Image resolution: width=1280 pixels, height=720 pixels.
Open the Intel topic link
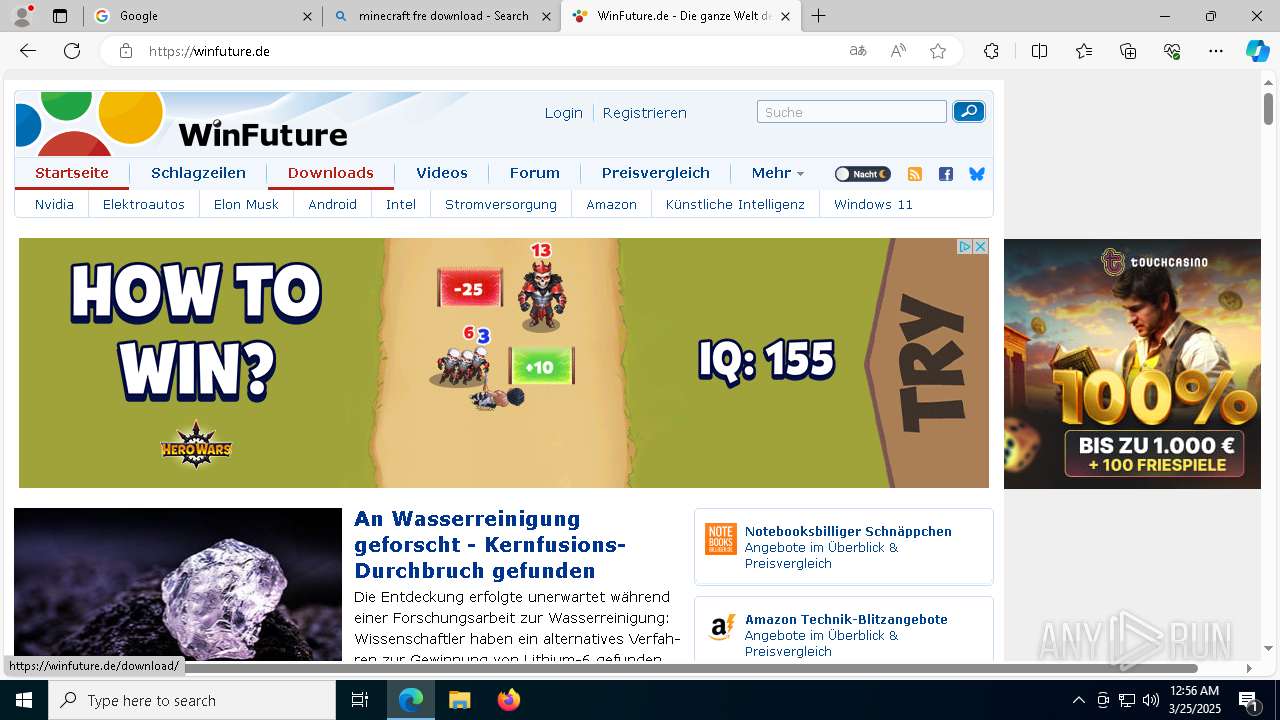coord(401,204)
